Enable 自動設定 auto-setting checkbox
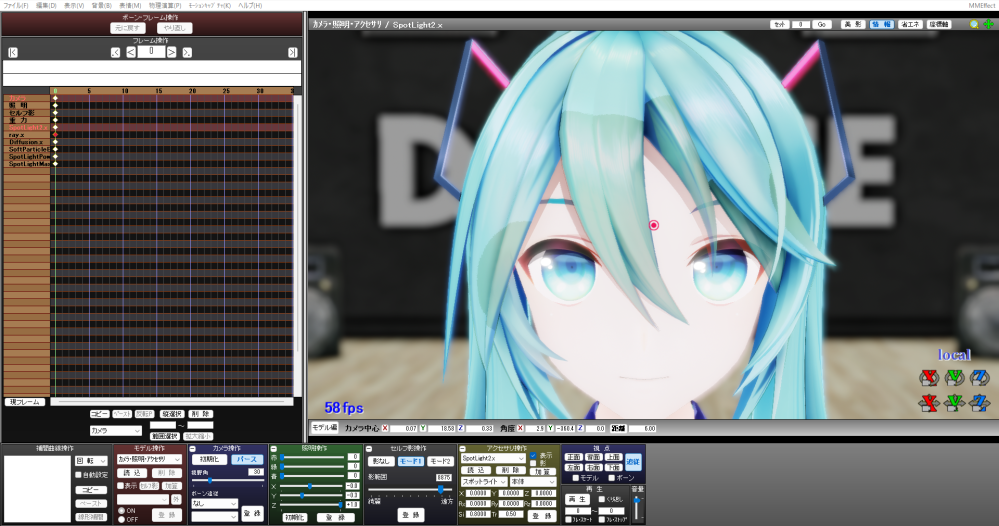This screenshot has height=526, width=999. [78, 474]
